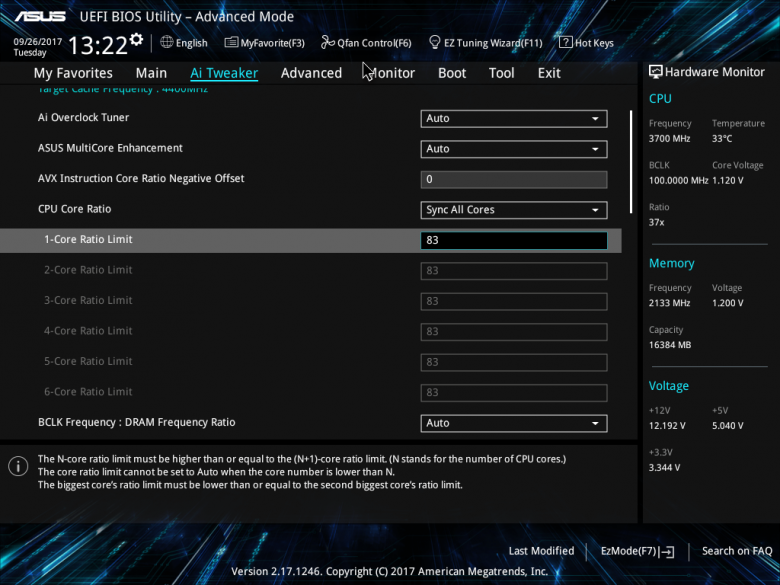780x585 pixels.
Task: Click the 09/26/2017 date text
Action: (38, 42)
